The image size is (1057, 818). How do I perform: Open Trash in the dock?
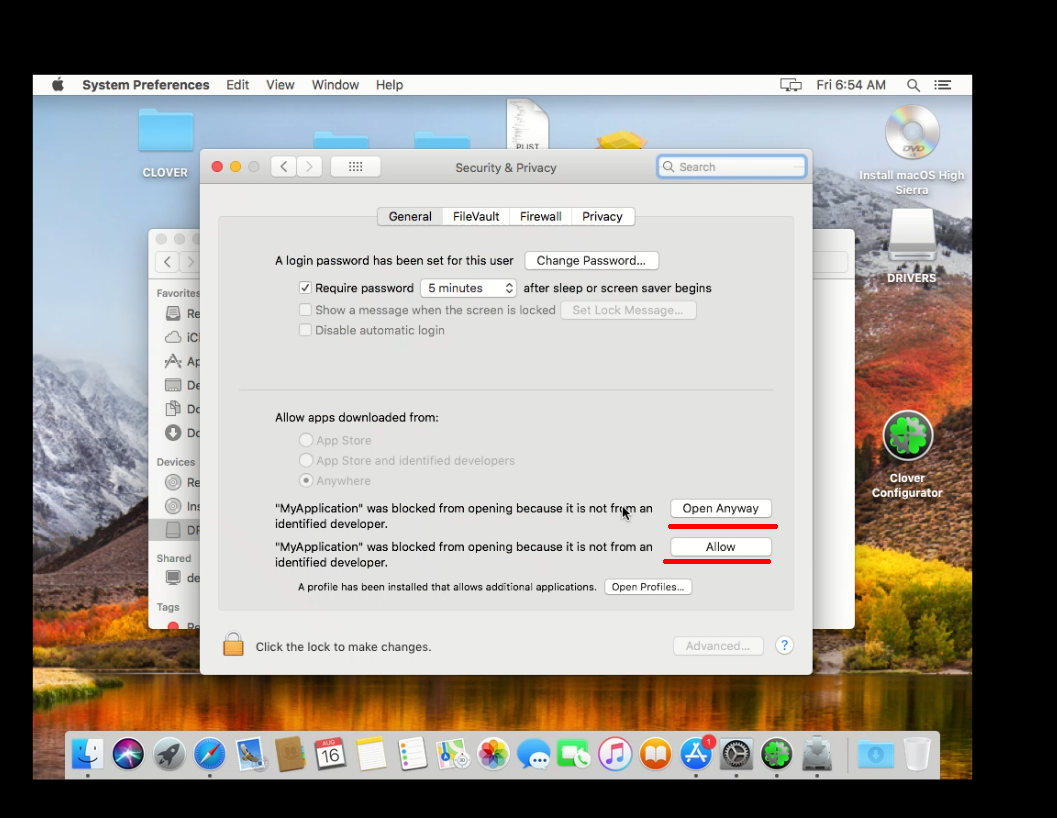pyautogui.click(x=917, y=753)
